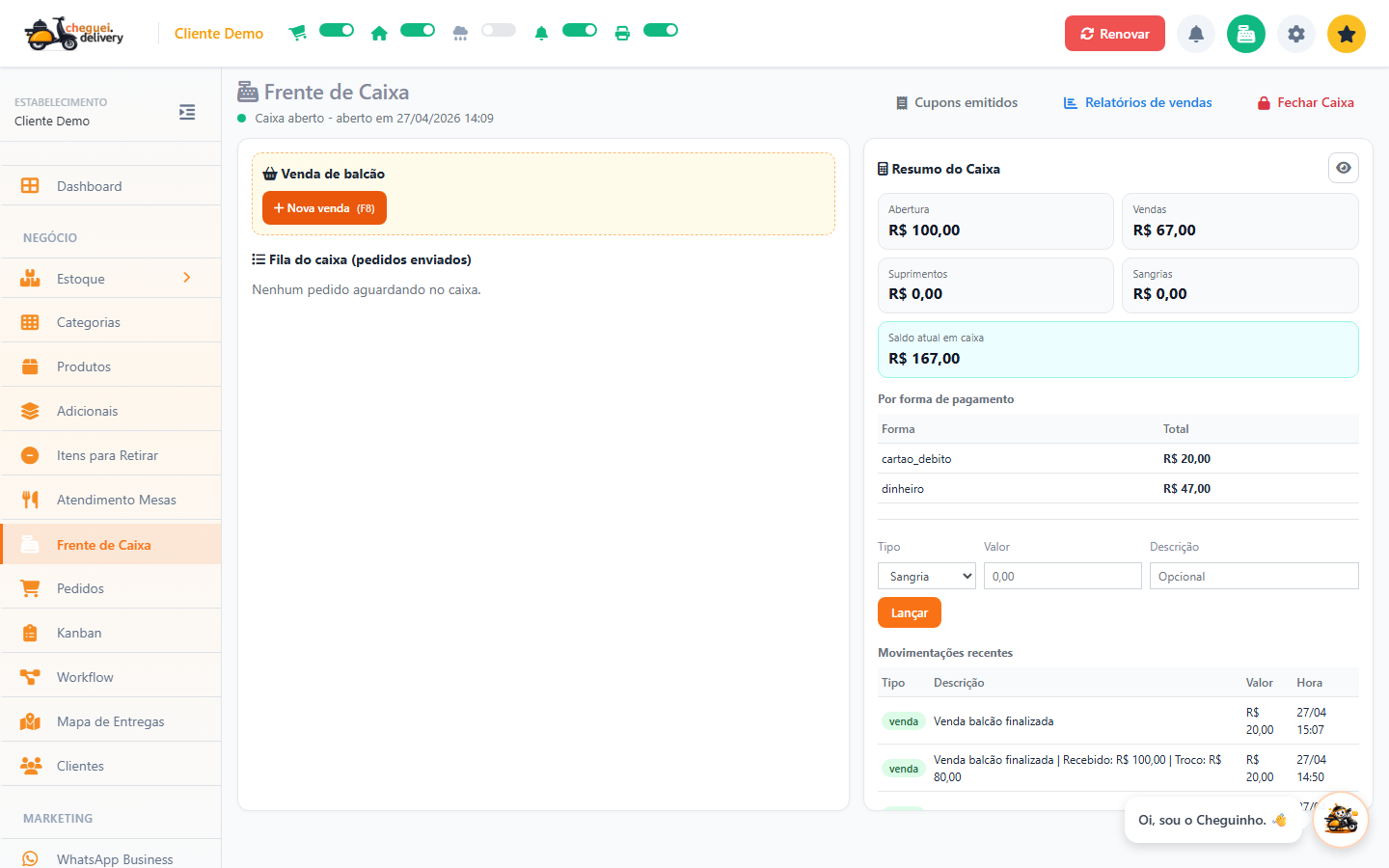Open the Sangria type dropdown

(927, 576)
